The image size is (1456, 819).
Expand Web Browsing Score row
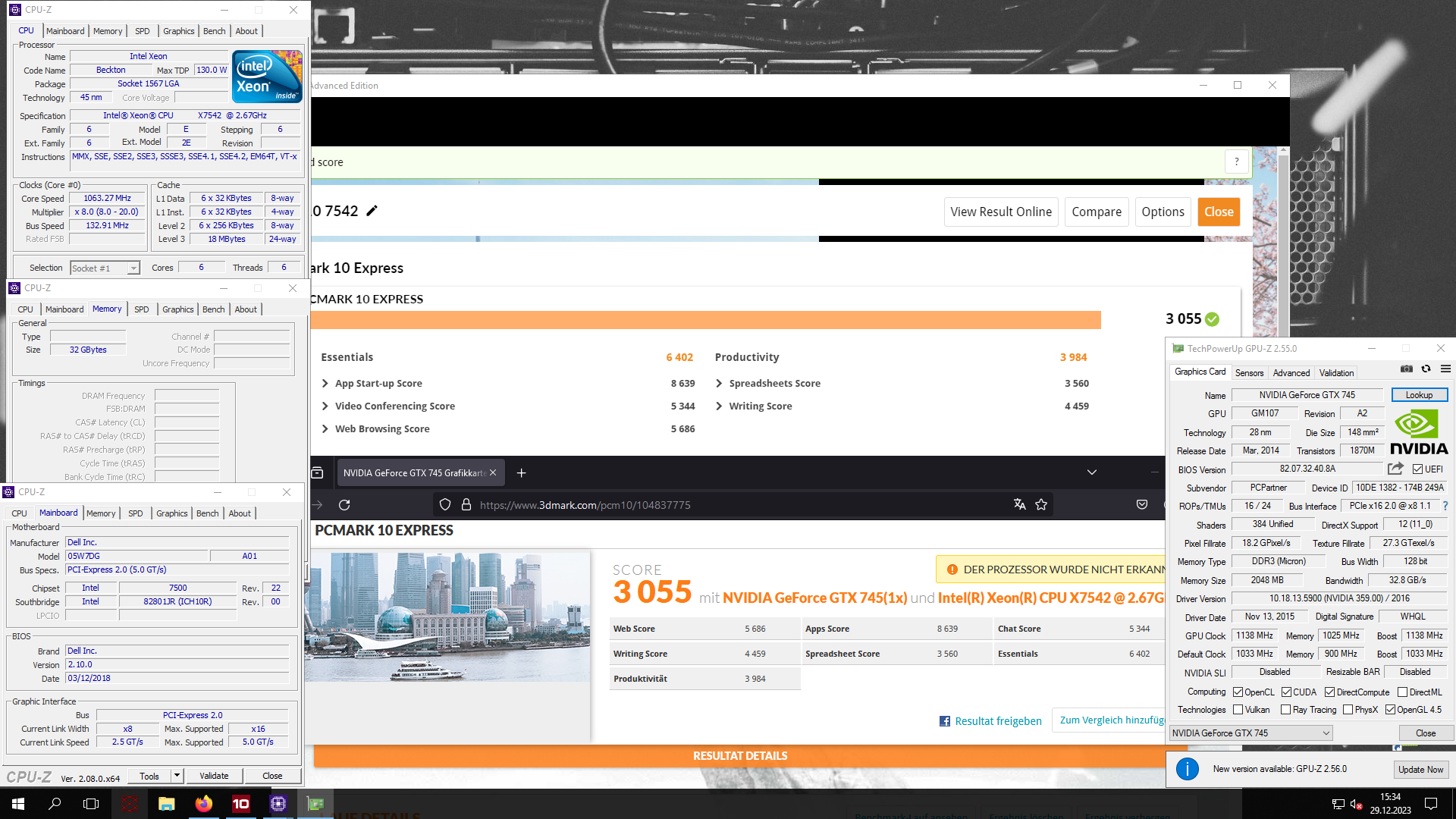click(x=325, y=429)
